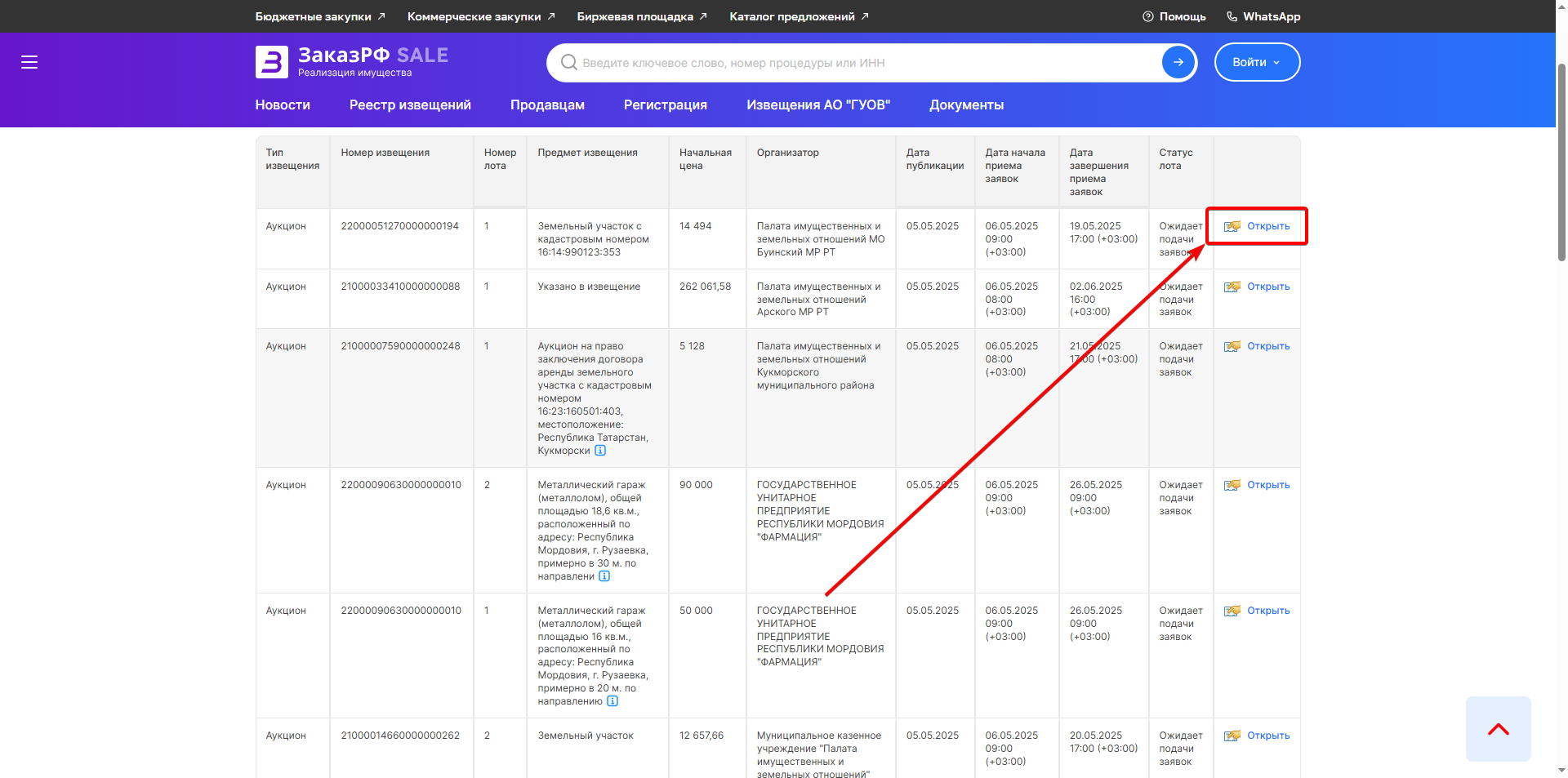
Task: Click organizer Палата Буинский МР РТ
Action: point(820,239)
